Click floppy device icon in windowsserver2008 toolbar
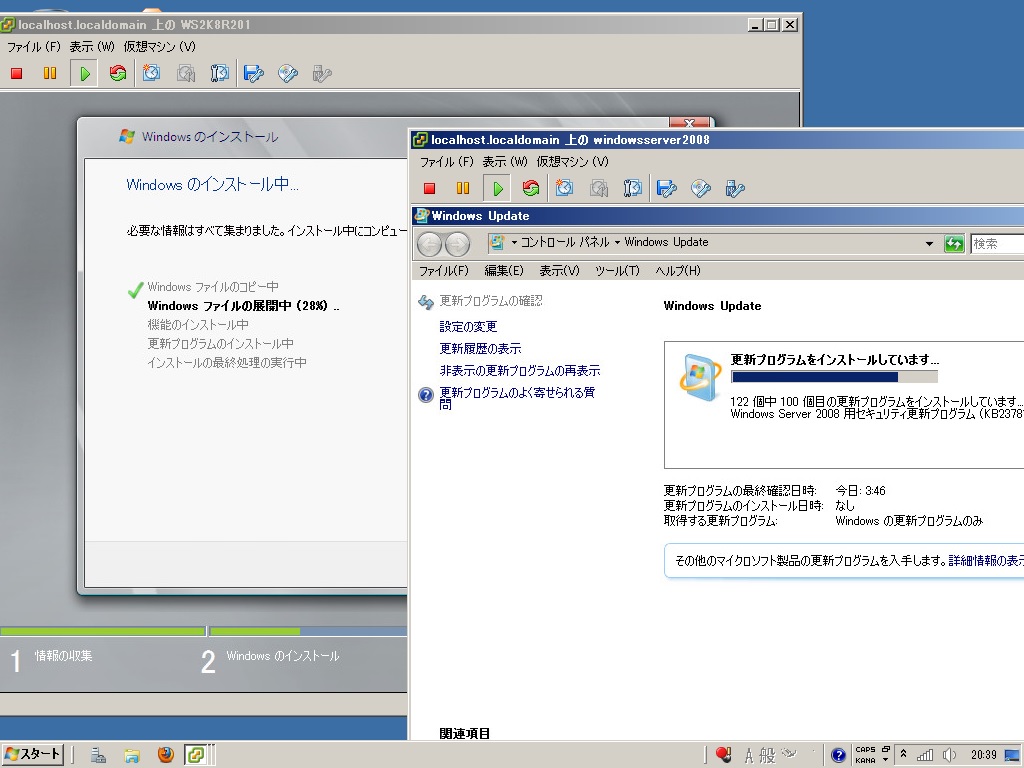 666,189
